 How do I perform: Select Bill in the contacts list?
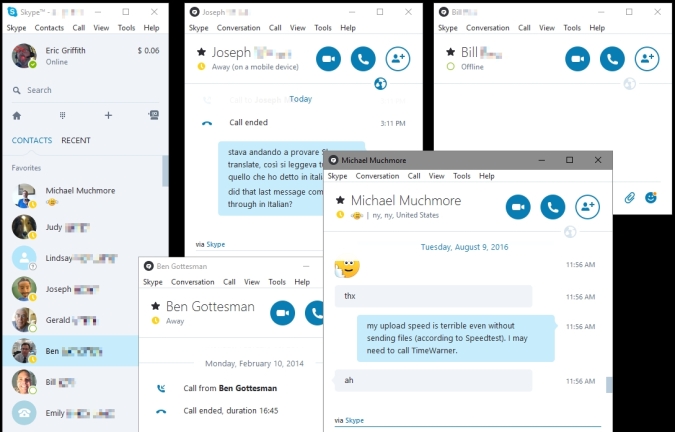point(71,382)
